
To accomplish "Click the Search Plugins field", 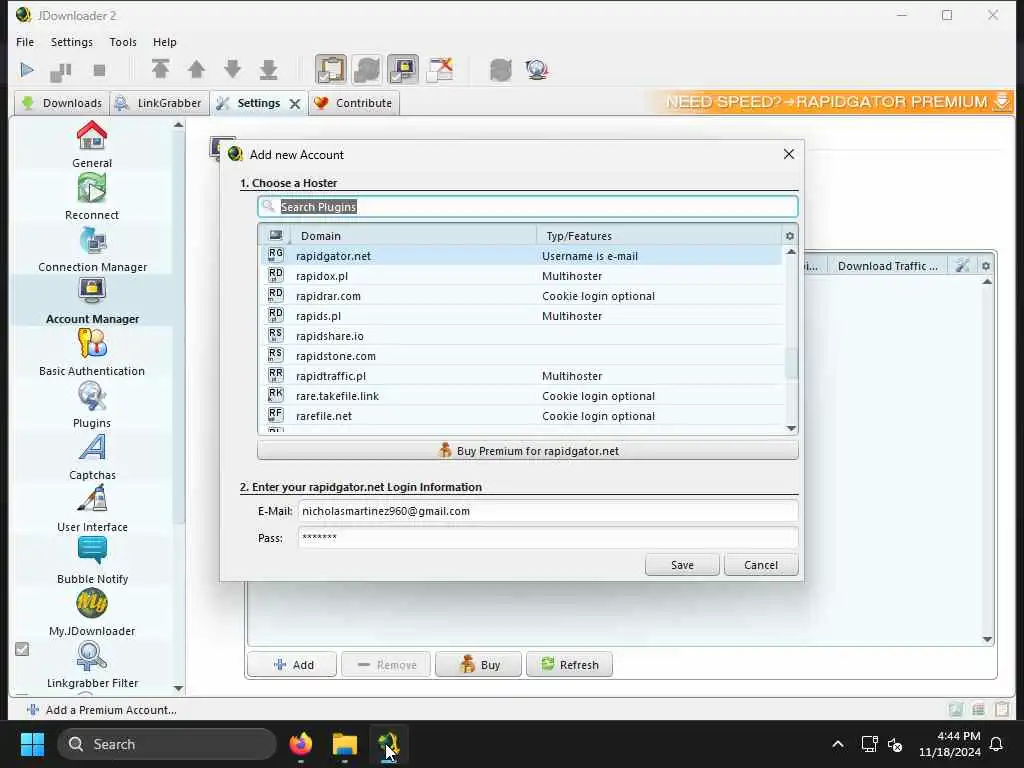I will (x=528, y=207).
